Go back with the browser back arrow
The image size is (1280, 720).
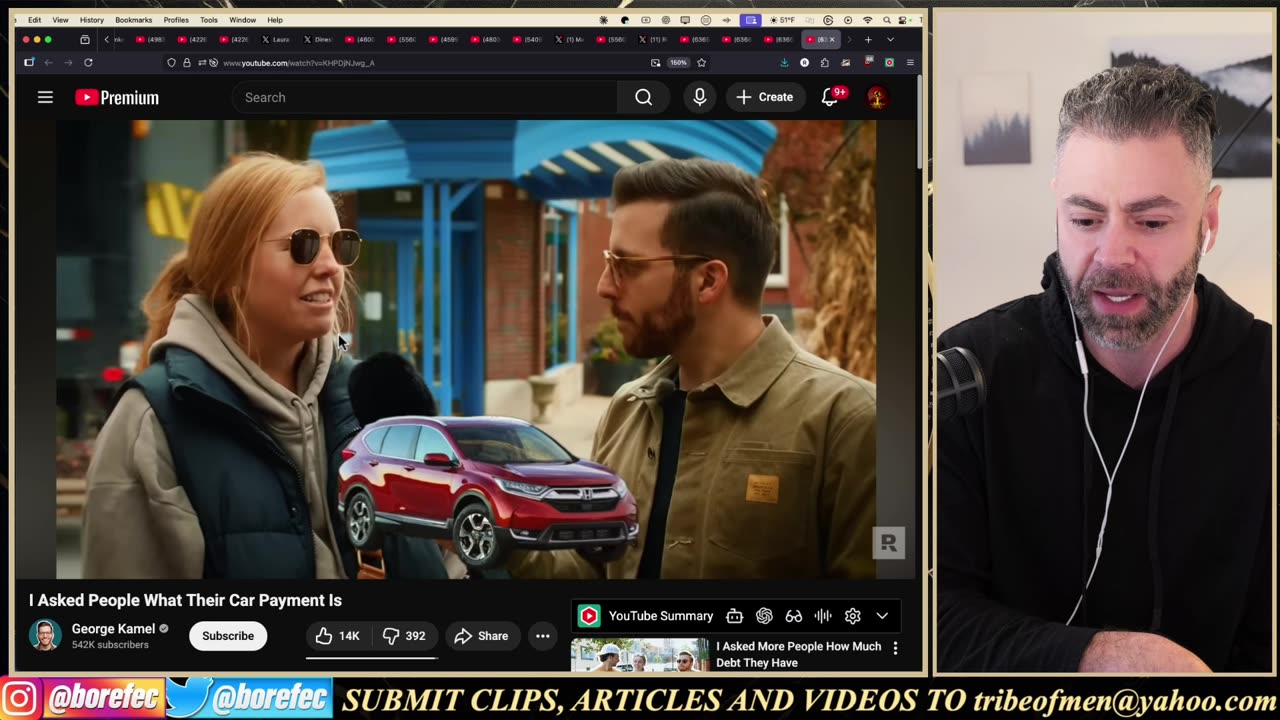click(48, 62)
